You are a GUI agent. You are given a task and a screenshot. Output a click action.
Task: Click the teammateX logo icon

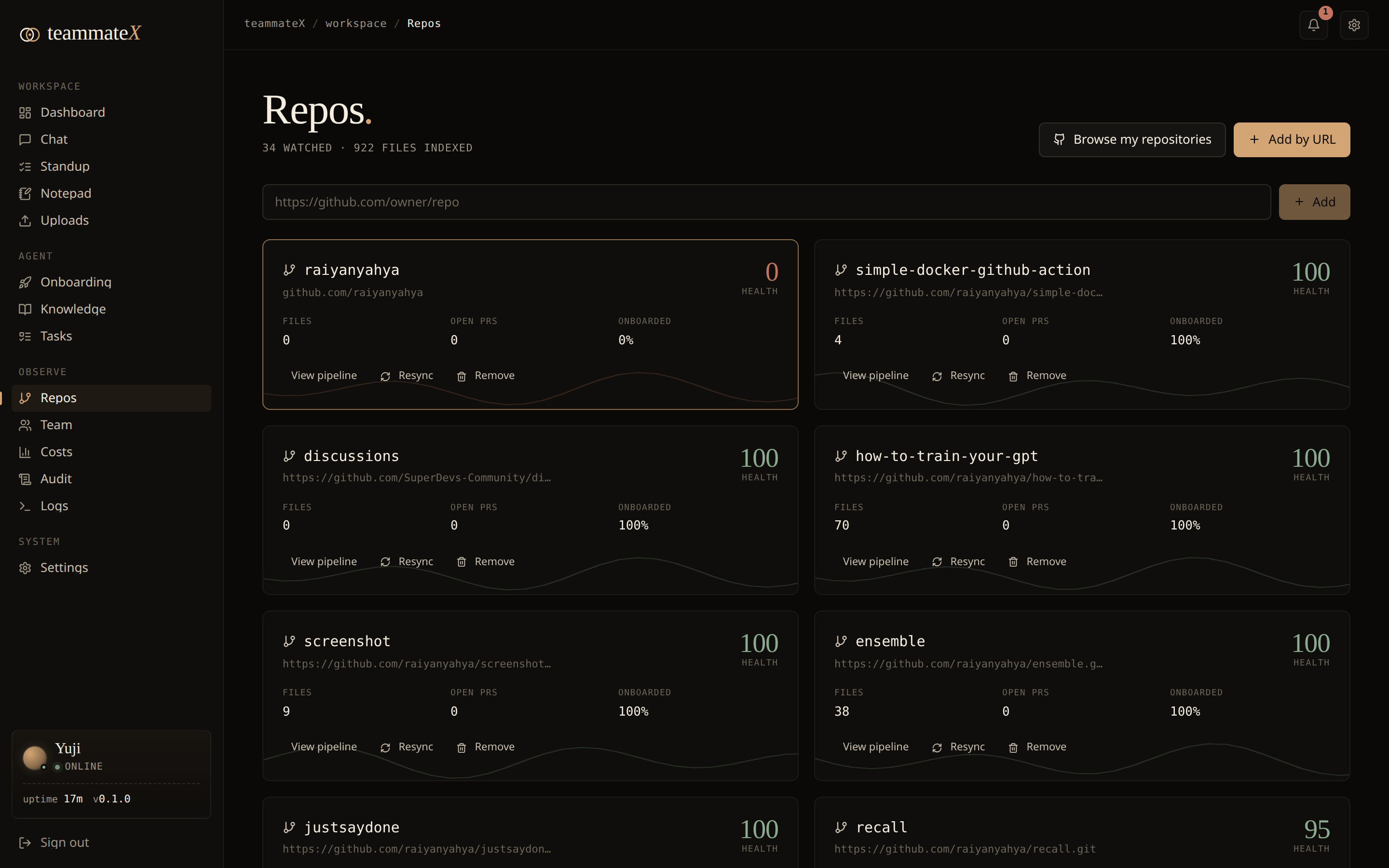pyautogui.click(x=29, y=34)
